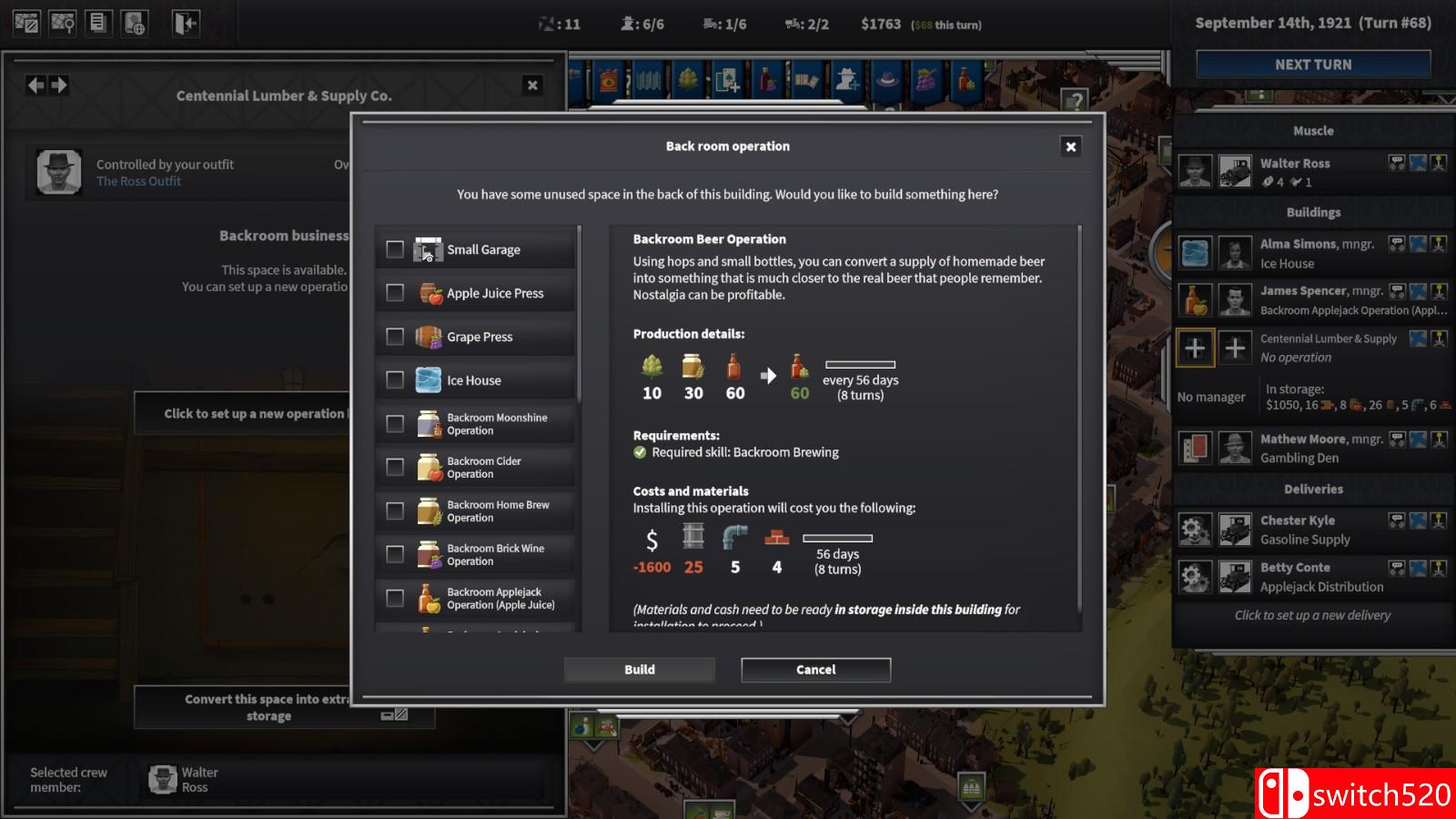Click the gasoline can banner icon
Image resolution: width=1456 pixels, height=819 pixels.
pyautogui.click(x=608, y=81)
